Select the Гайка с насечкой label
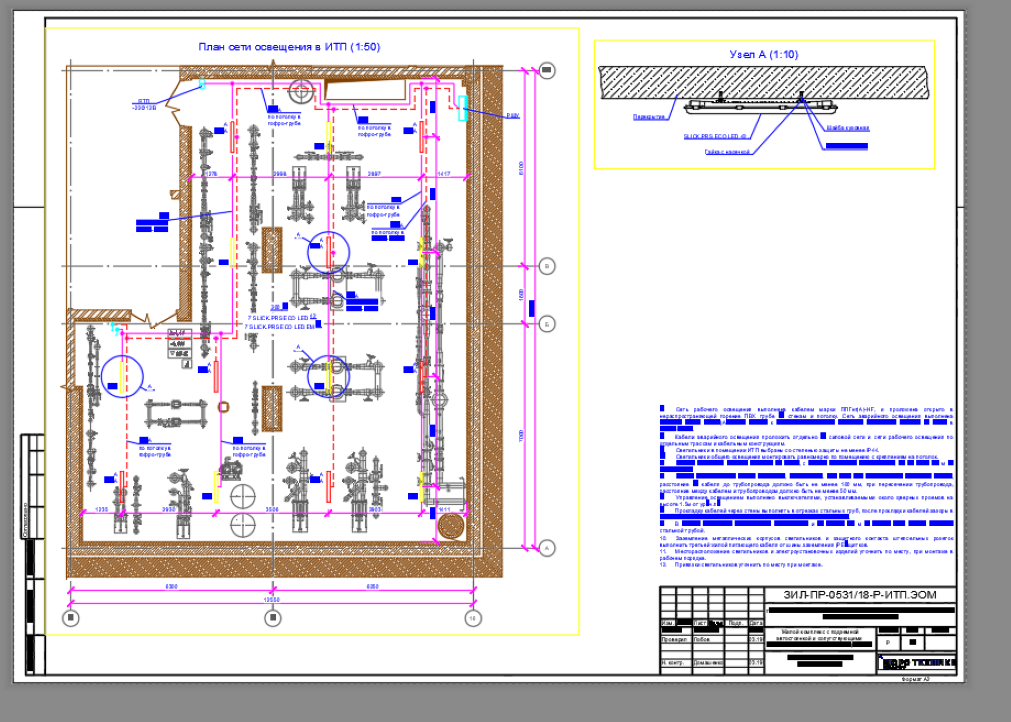This screenshot has width=1011, height=722. 727,152
